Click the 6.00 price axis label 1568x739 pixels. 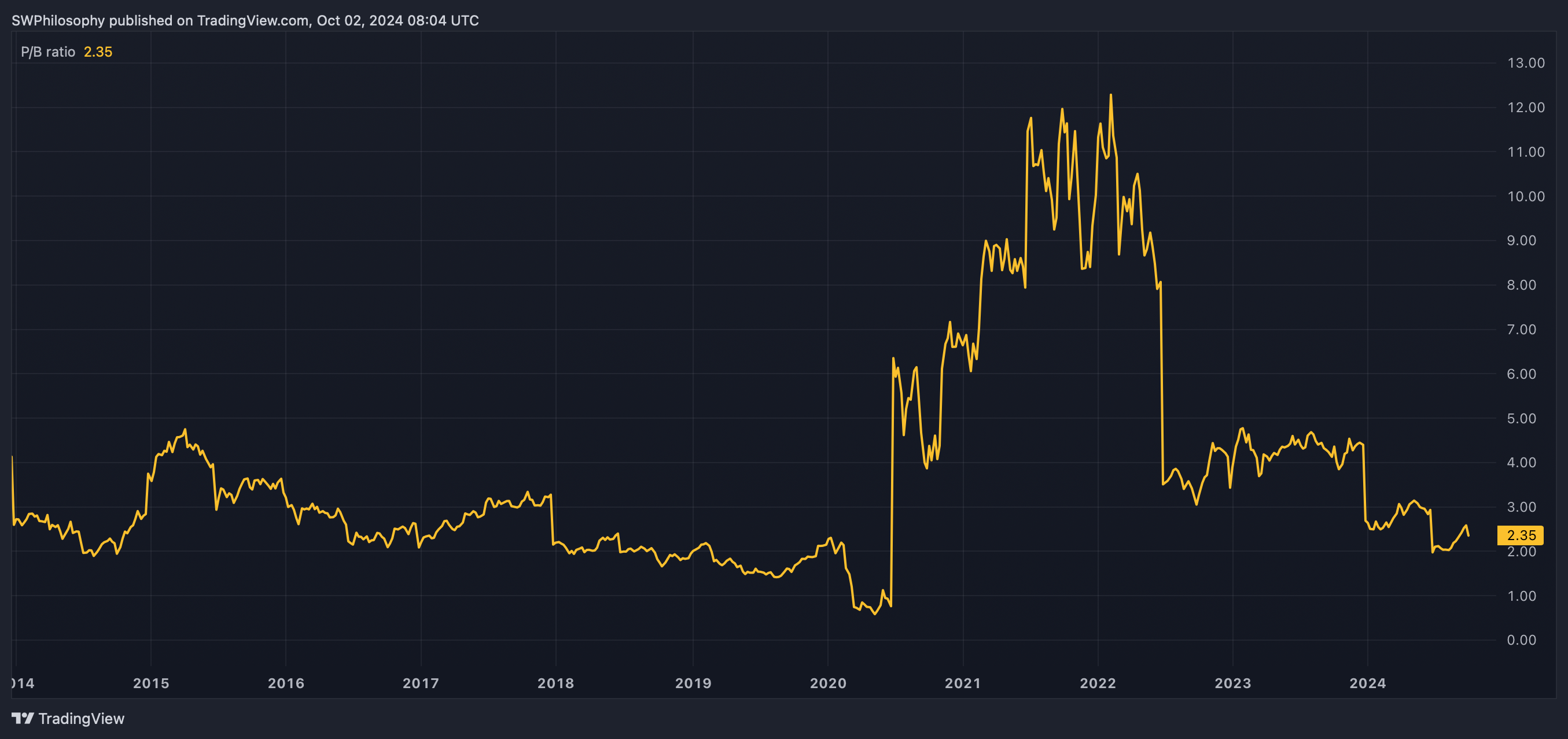click(x=1521, y=374)
